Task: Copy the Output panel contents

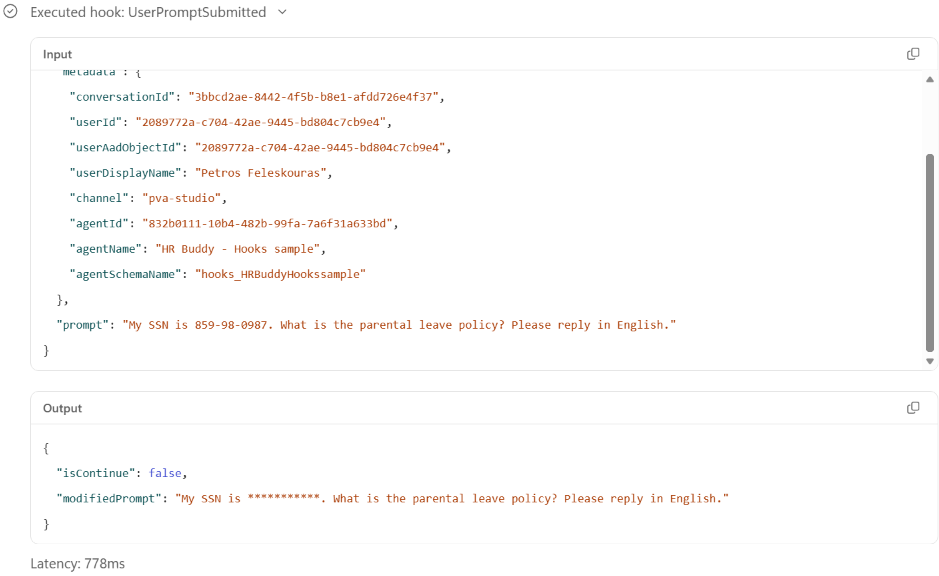Action: coord(913,408)
